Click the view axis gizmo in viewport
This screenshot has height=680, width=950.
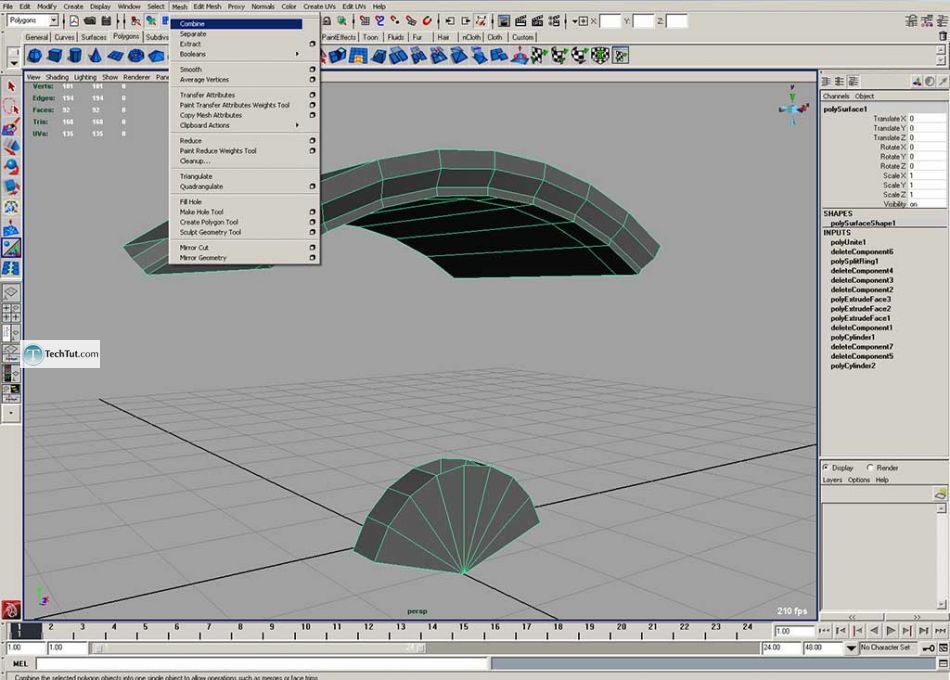(x=793, y=109)
